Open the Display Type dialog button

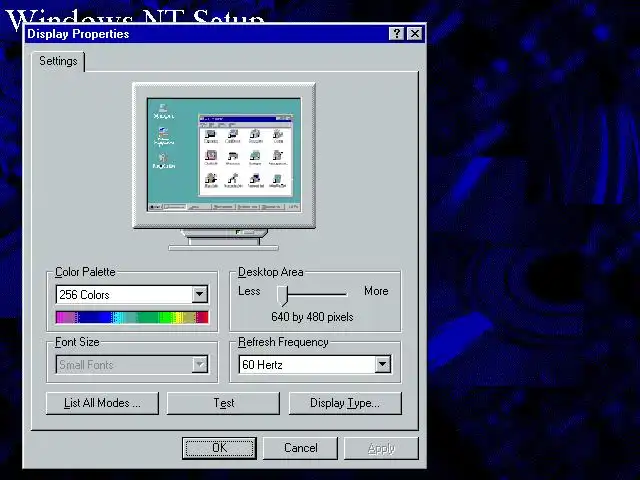point(345,403)
